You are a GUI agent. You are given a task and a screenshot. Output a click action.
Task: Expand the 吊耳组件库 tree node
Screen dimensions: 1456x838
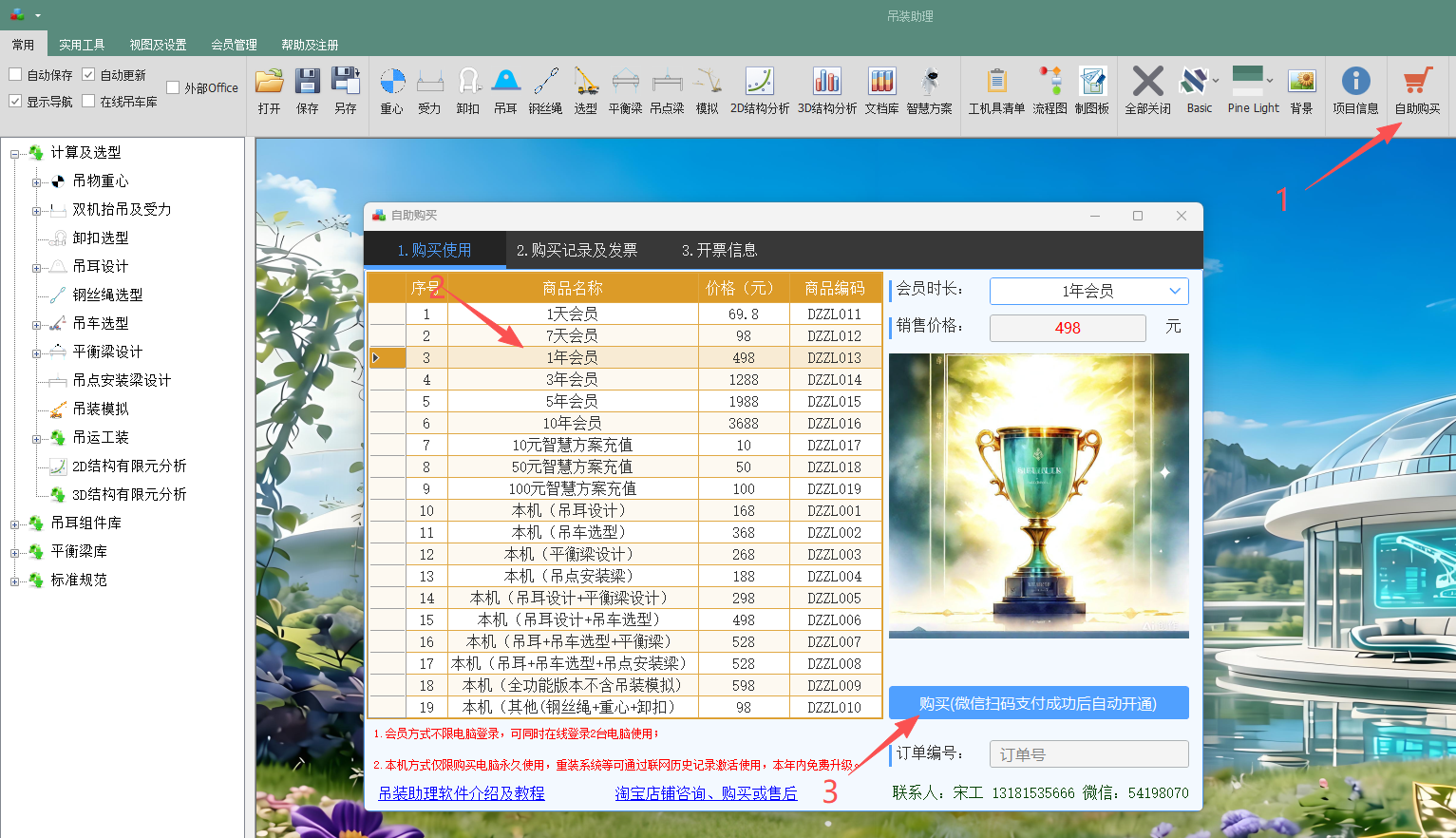click(14, 524)
